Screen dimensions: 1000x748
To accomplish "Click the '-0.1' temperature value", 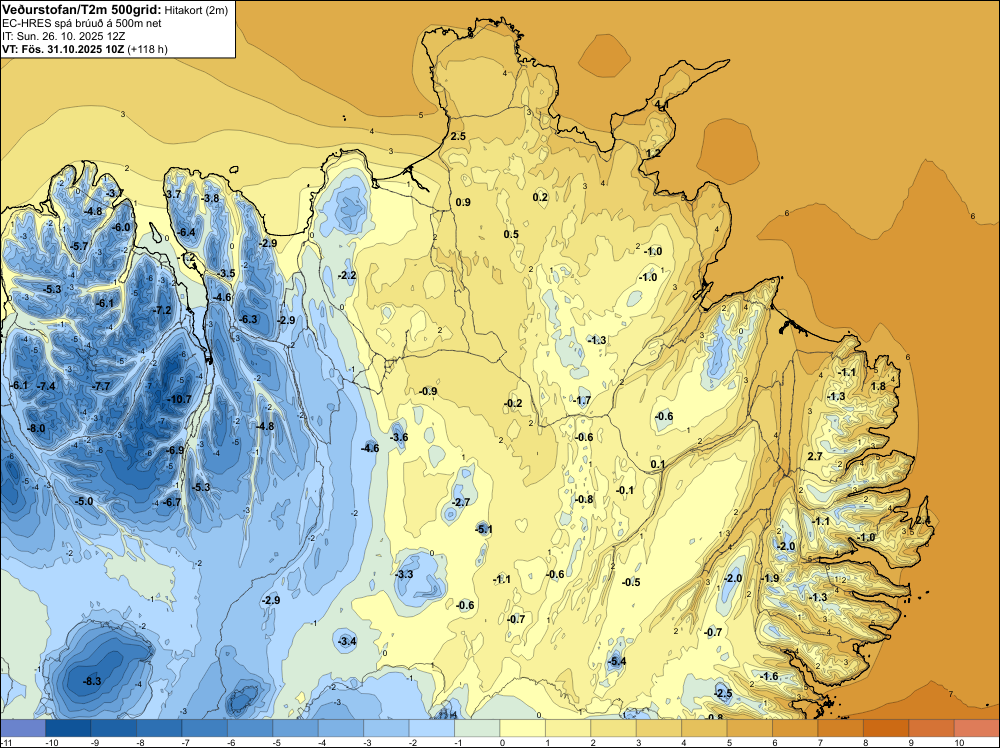I will 625,490.
